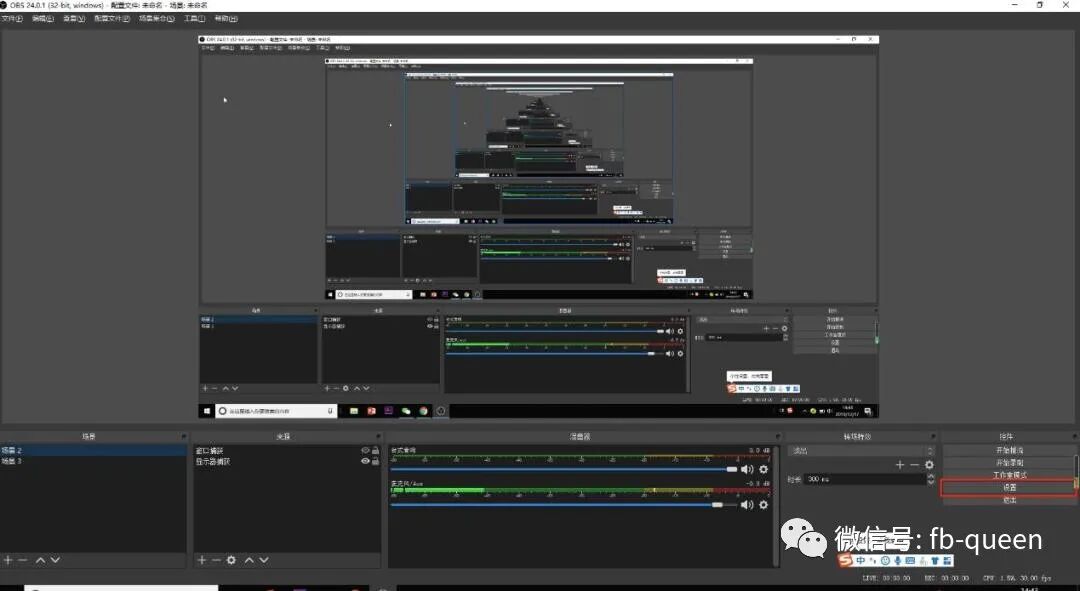The width and height of the screenshot is (1080, 591).
Task: Toggle the lock on 窗口捕获 source
Action: tap(375, 450)
